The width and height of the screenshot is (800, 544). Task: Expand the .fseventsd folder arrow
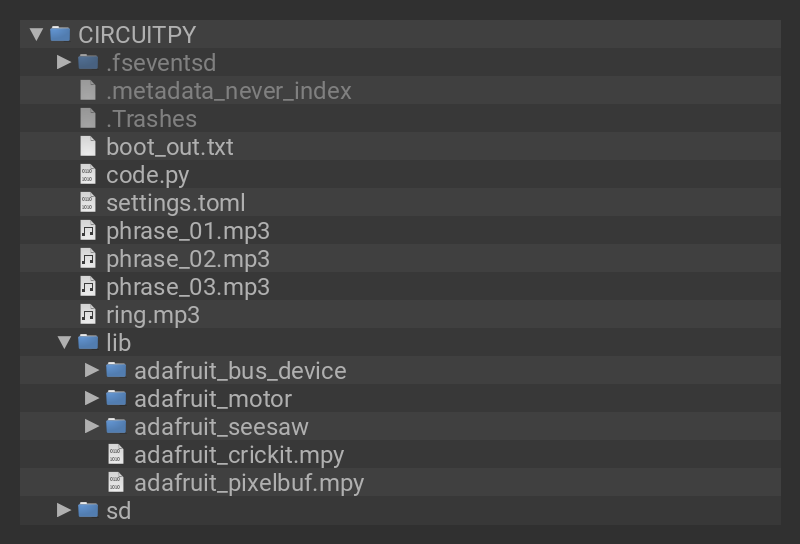(64, 62)
